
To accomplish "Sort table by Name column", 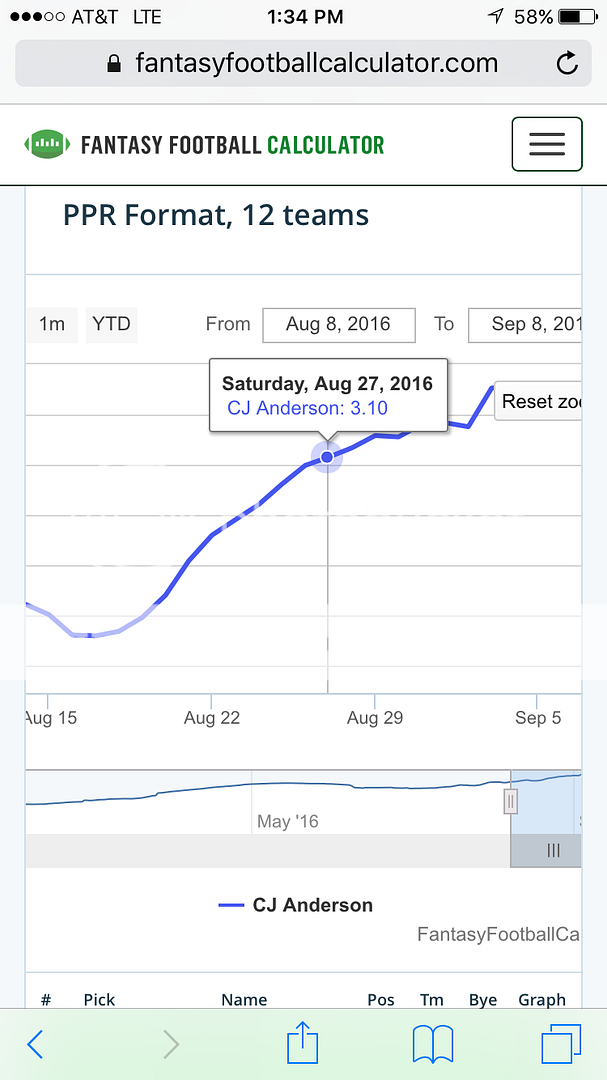I will 244,999.
